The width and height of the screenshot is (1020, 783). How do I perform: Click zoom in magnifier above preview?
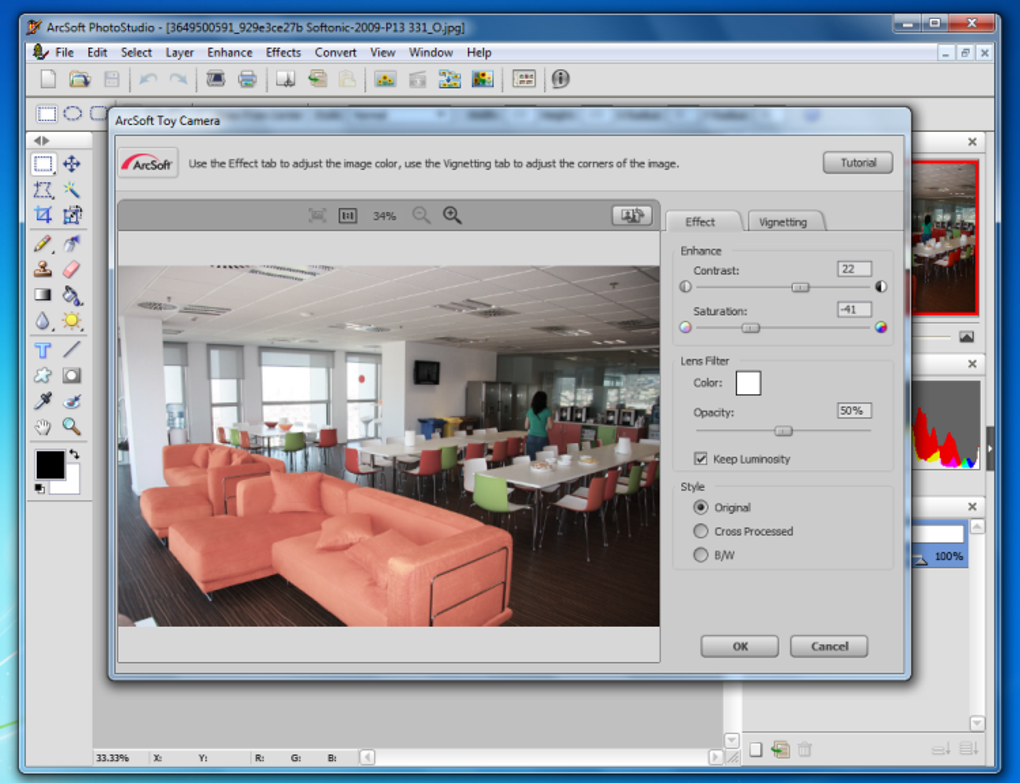(x=452, y=215)
